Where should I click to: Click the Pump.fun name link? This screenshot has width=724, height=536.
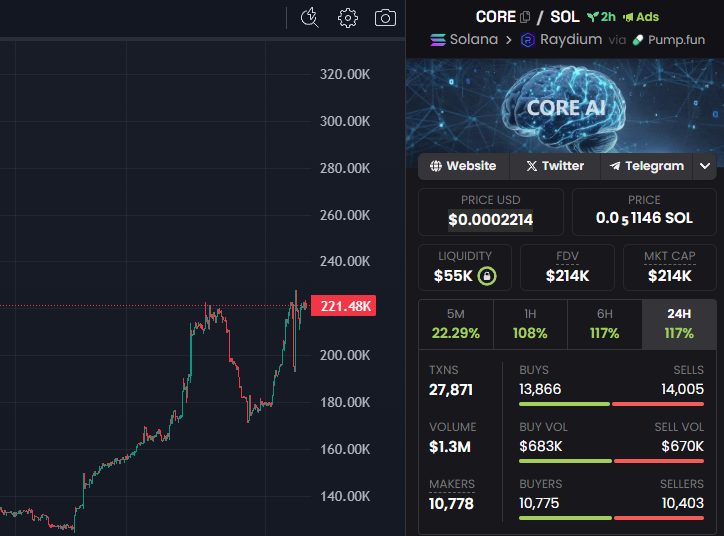pos(676,40)
